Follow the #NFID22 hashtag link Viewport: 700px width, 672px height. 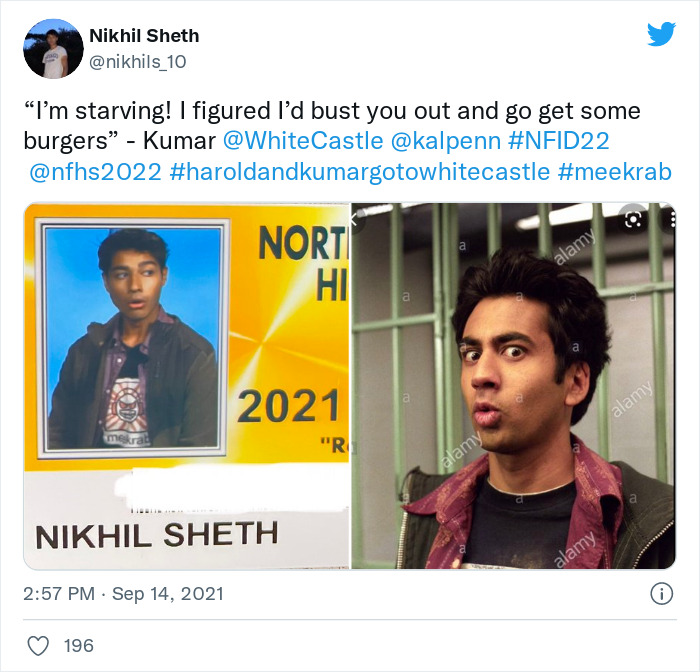tap(558, 141)
